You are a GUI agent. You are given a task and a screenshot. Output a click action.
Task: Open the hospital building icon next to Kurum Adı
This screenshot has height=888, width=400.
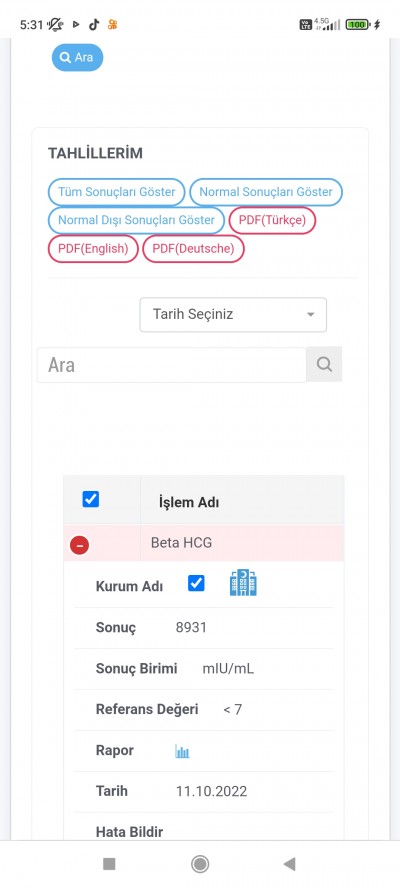point(243,583)
